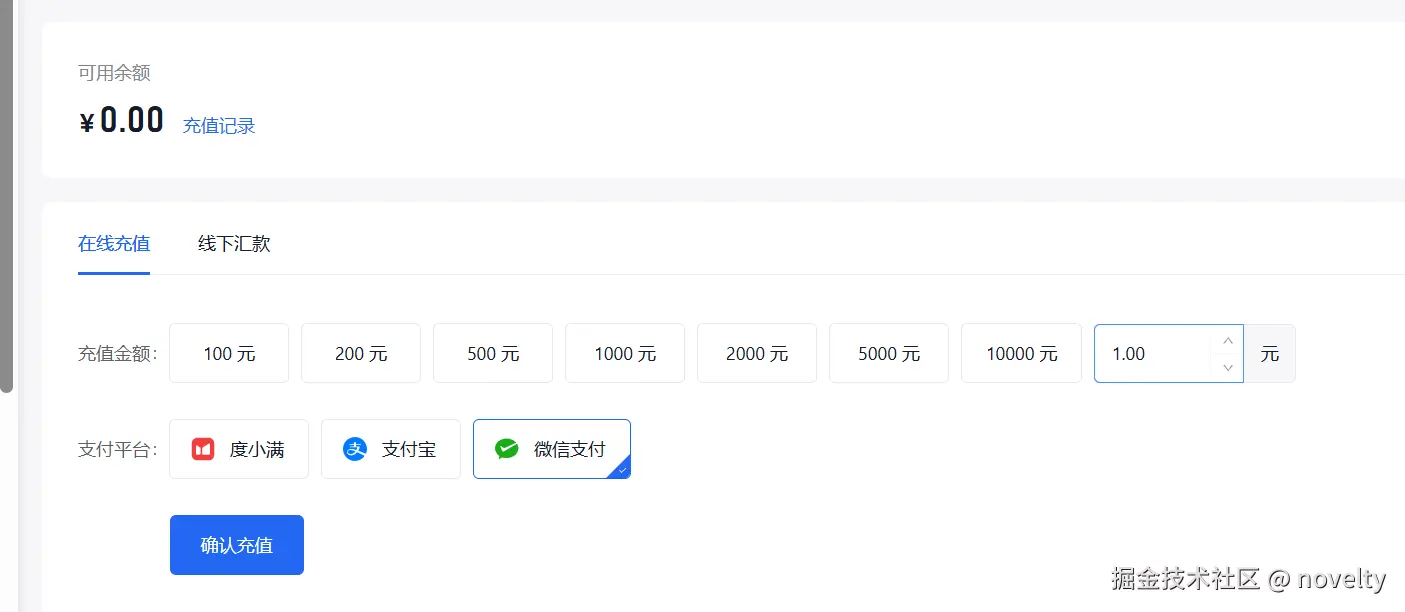Click the 支付平台 label
Image resolution: width=1405 pixels, height=612 pixels.
(118, 449)
